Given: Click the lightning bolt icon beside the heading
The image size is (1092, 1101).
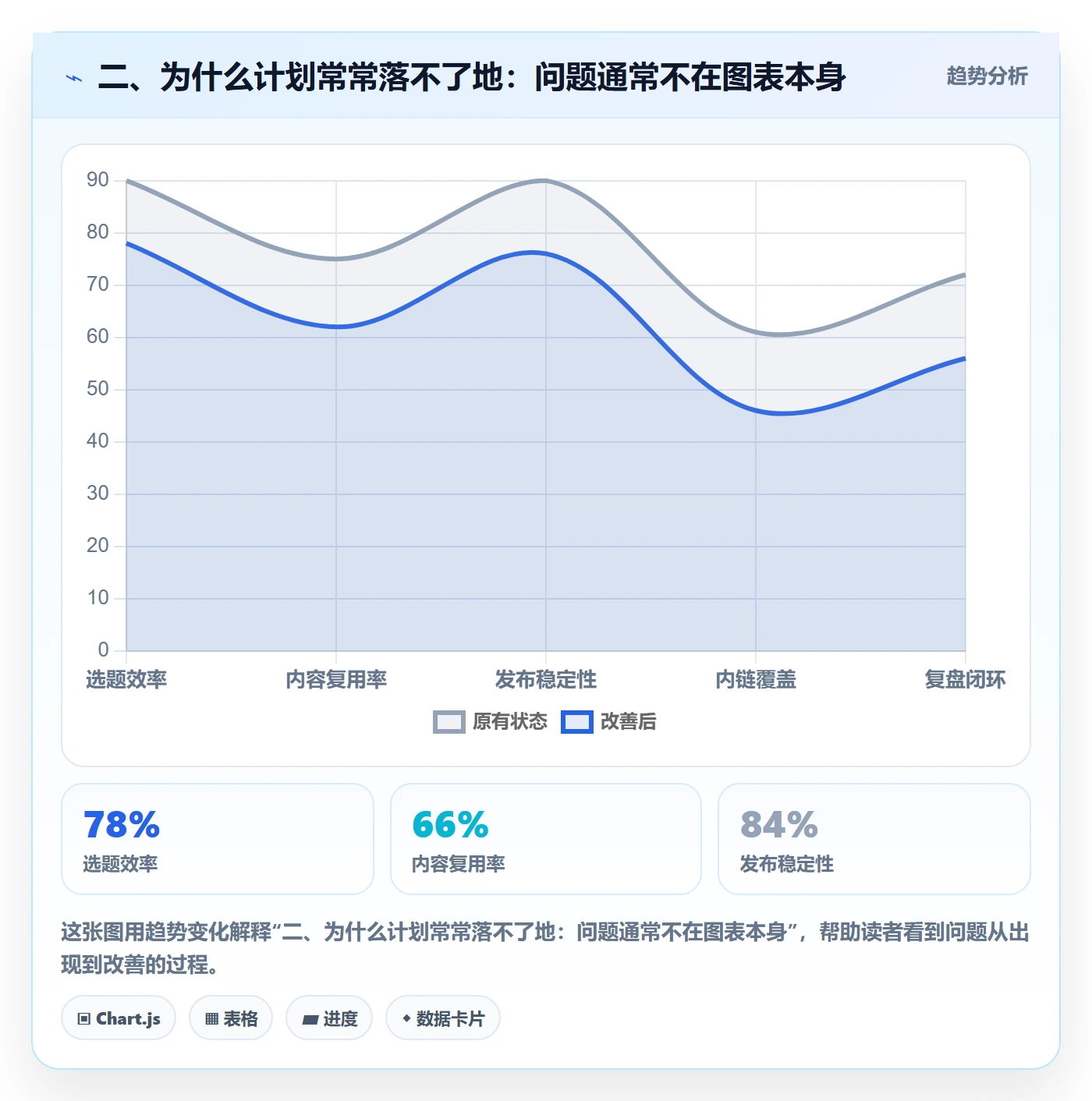Looking at the screenshot, I should (x=74, y=78).
